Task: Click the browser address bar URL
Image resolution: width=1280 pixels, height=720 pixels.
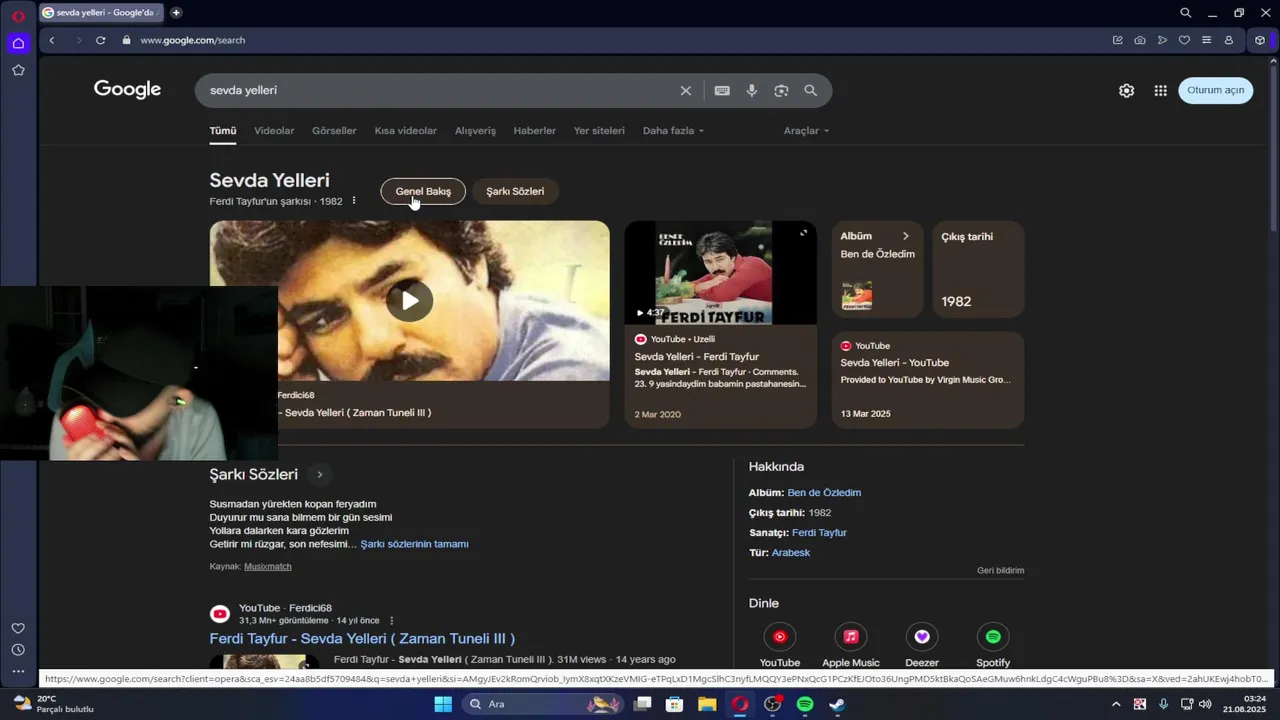Action: (193, 40)
